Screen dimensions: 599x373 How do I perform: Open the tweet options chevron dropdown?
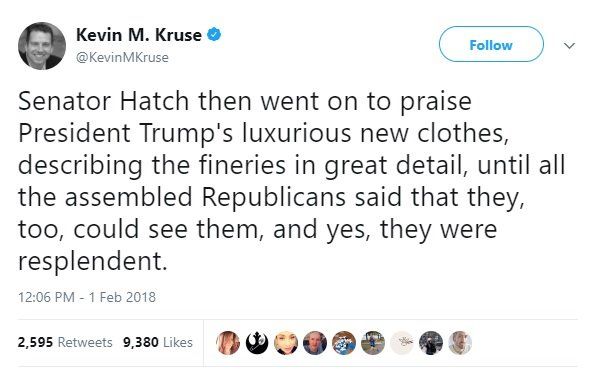[x=569, y=46]
